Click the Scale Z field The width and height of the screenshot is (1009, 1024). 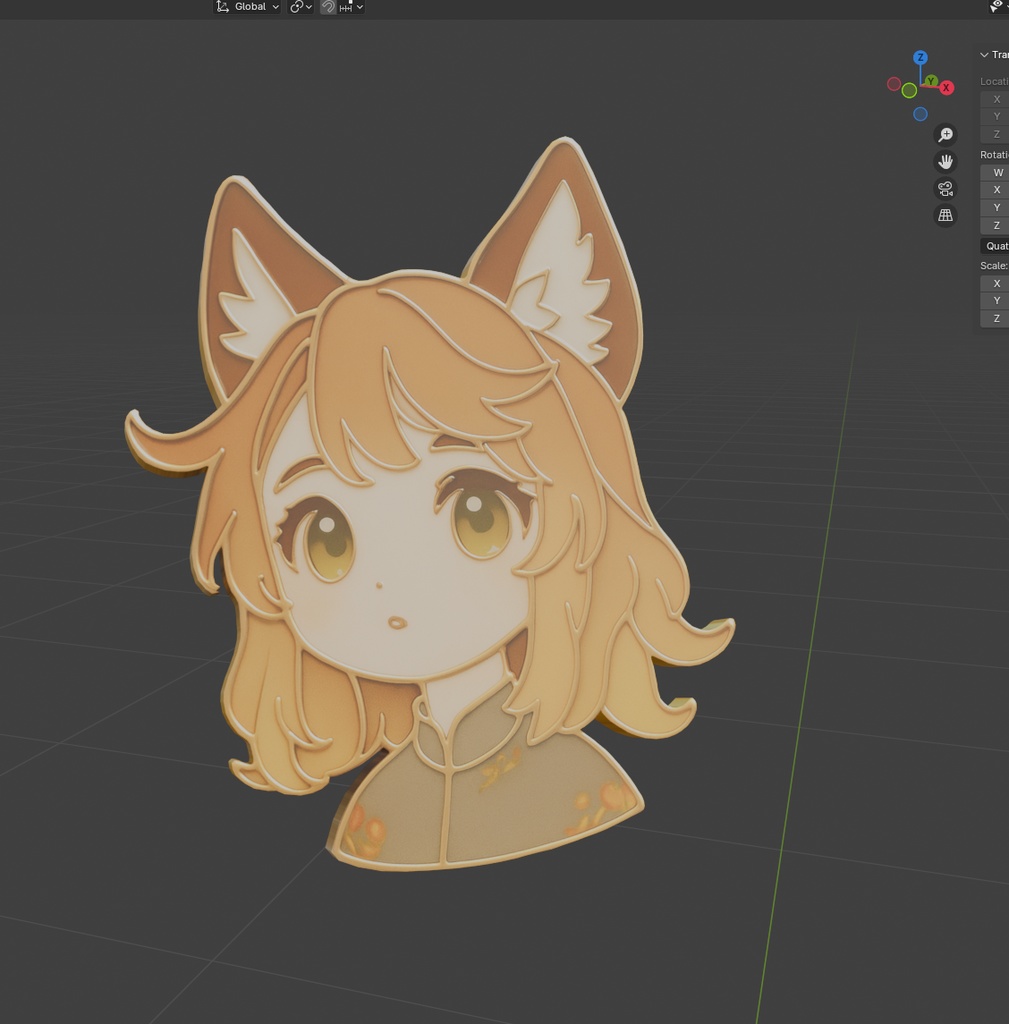point(995,319)
